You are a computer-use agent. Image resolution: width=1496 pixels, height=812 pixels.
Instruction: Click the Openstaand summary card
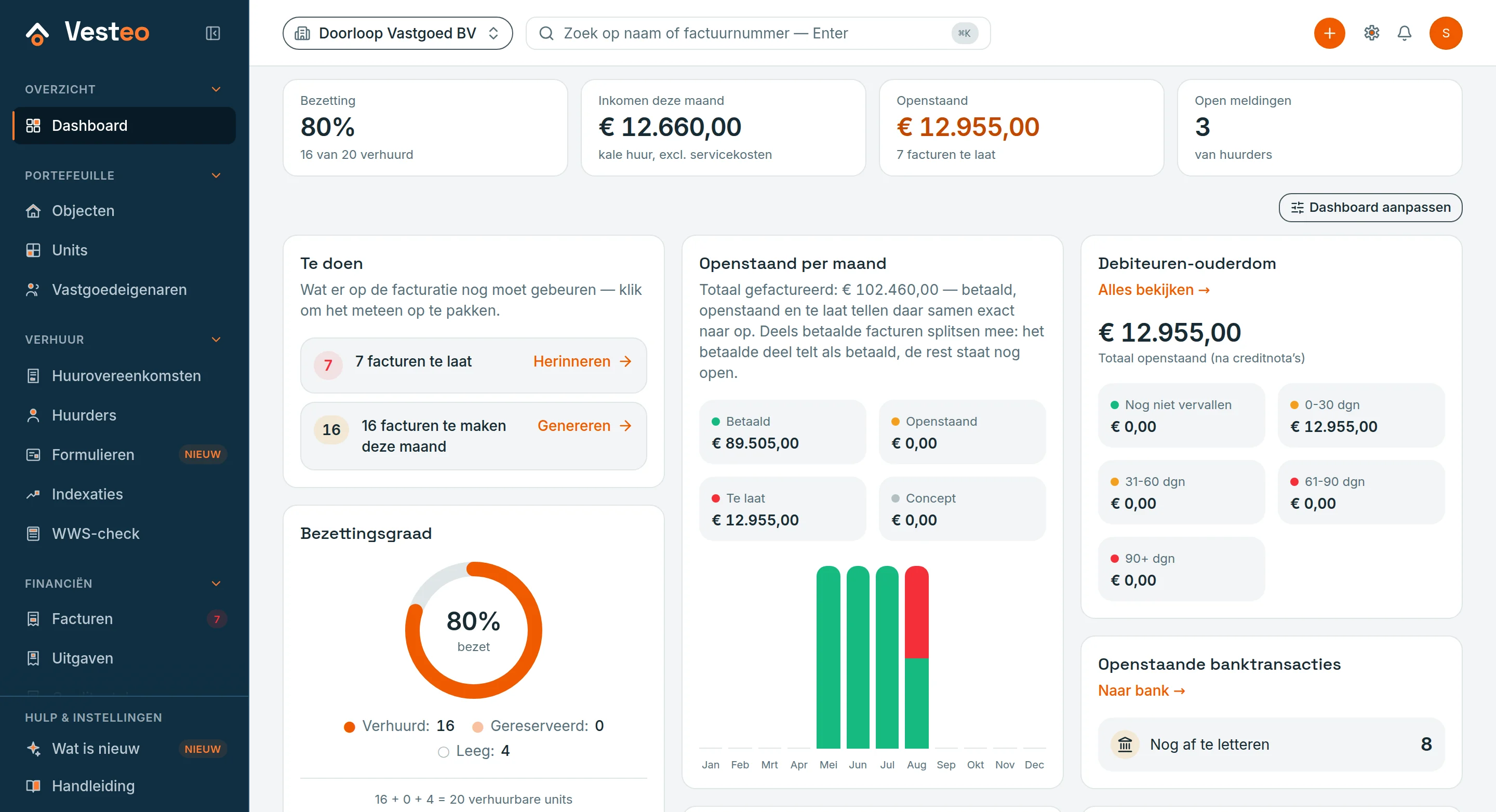[x=1021, y=128]
